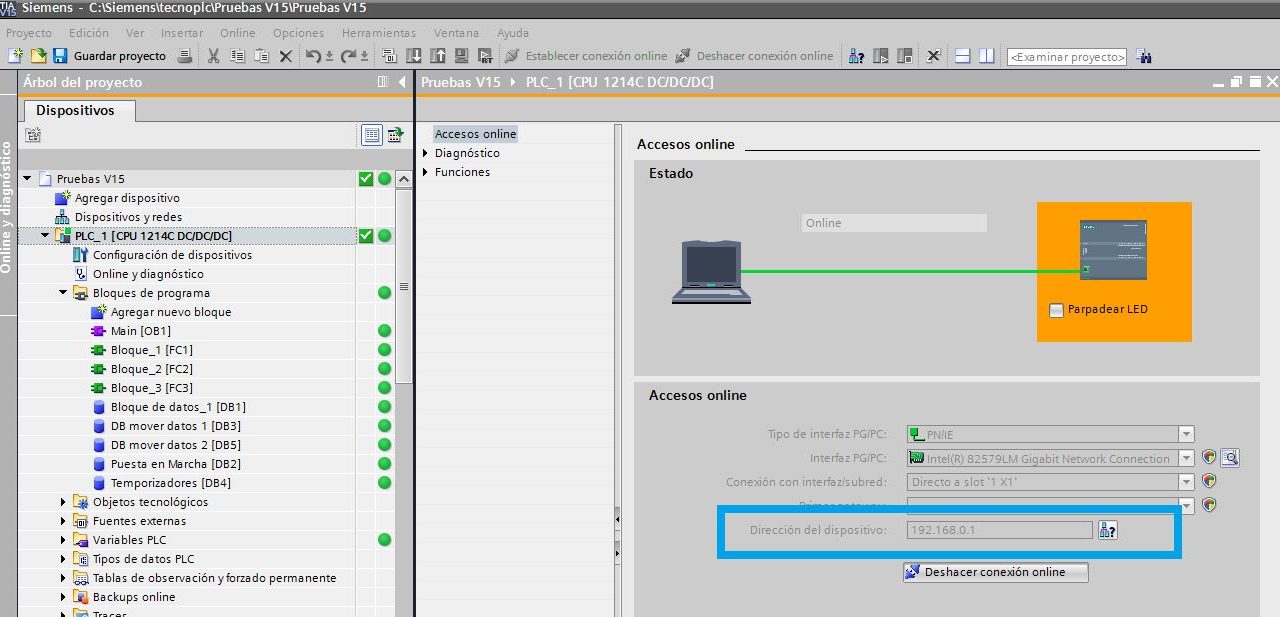Image resolution: width=1280 pixels, height=617 pixels.
Task: Start simulation using the RT toolbar icon
Action: 486,56
